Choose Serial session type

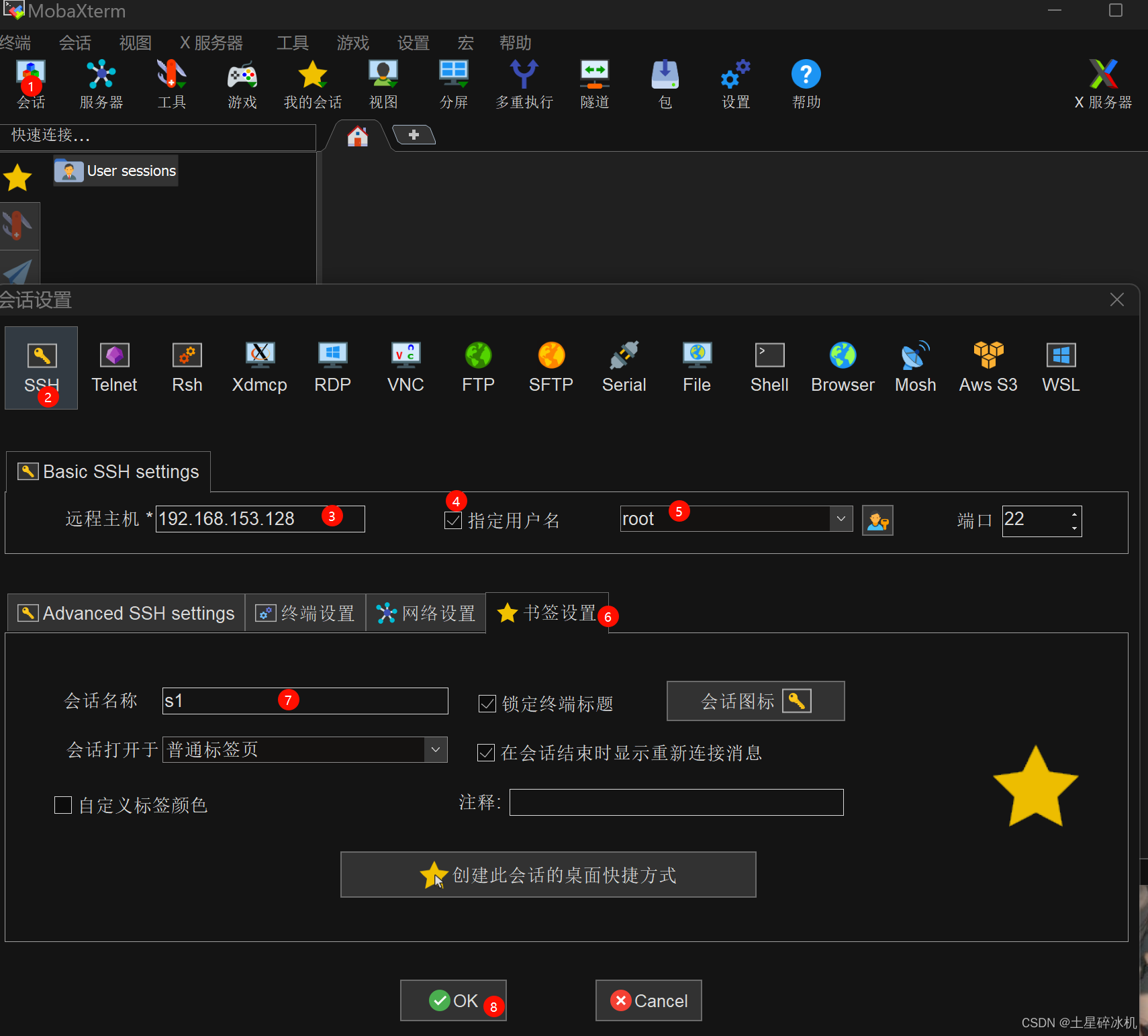point(624,367)
